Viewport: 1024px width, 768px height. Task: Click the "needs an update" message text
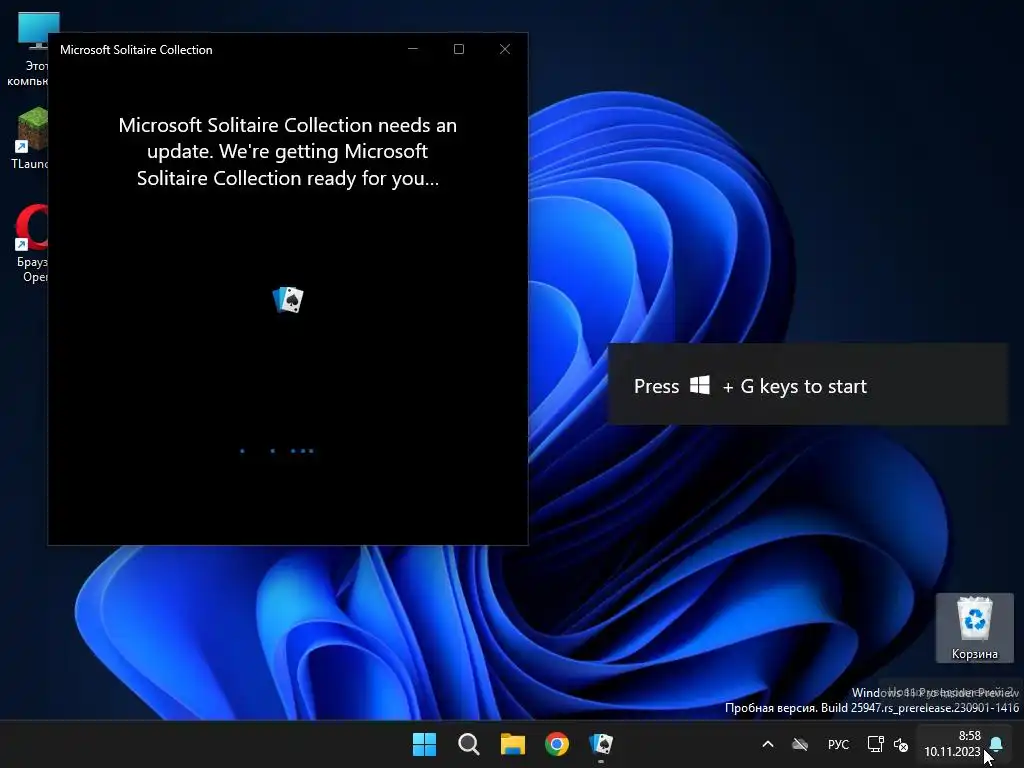coord(287,152)
